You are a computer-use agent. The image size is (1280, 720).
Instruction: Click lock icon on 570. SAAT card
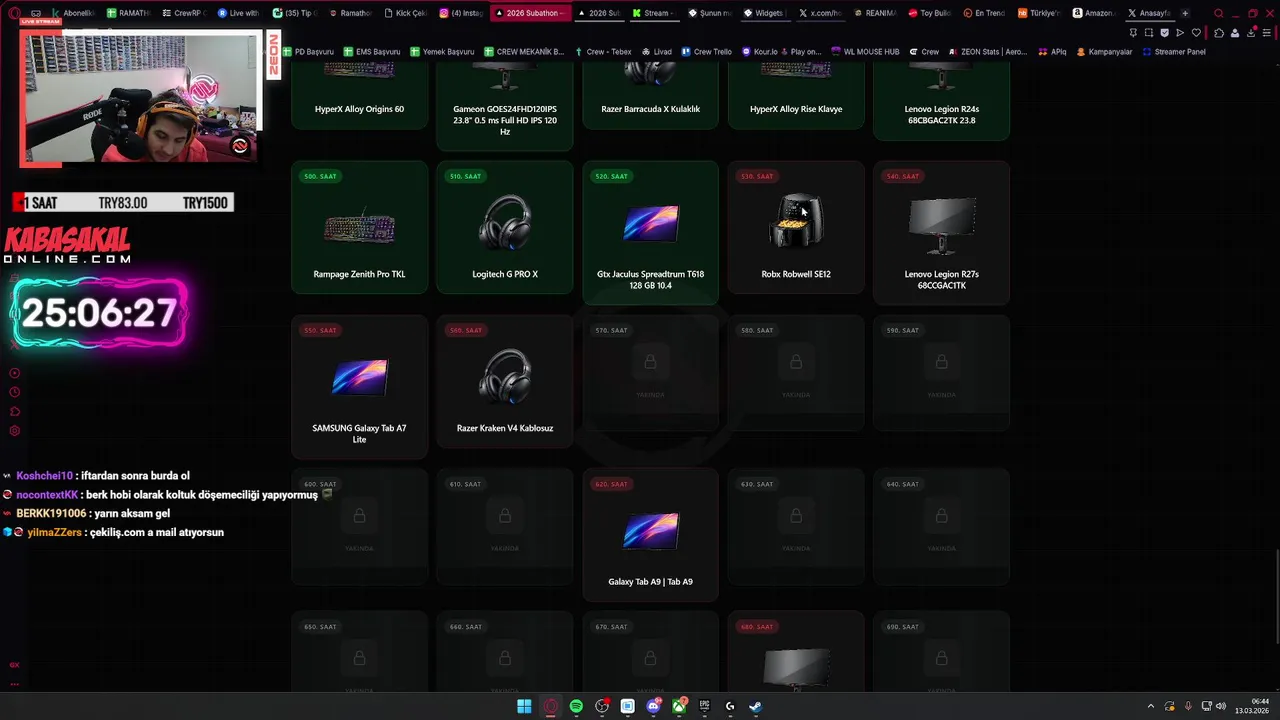[650, 362]
